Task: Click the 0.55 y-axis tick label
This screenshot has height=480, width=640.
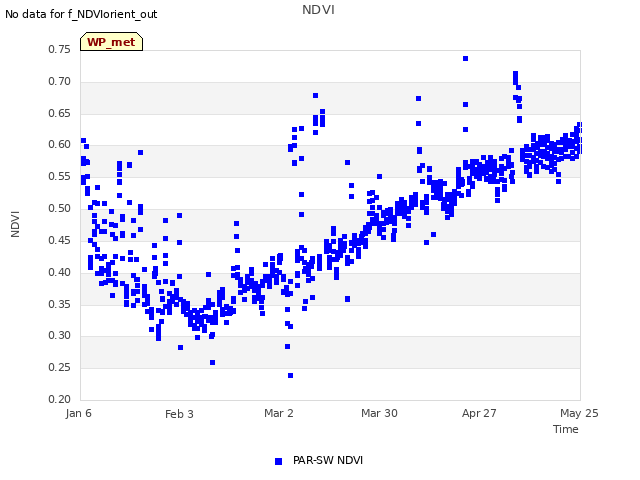Action: click(x=60, y=176)
